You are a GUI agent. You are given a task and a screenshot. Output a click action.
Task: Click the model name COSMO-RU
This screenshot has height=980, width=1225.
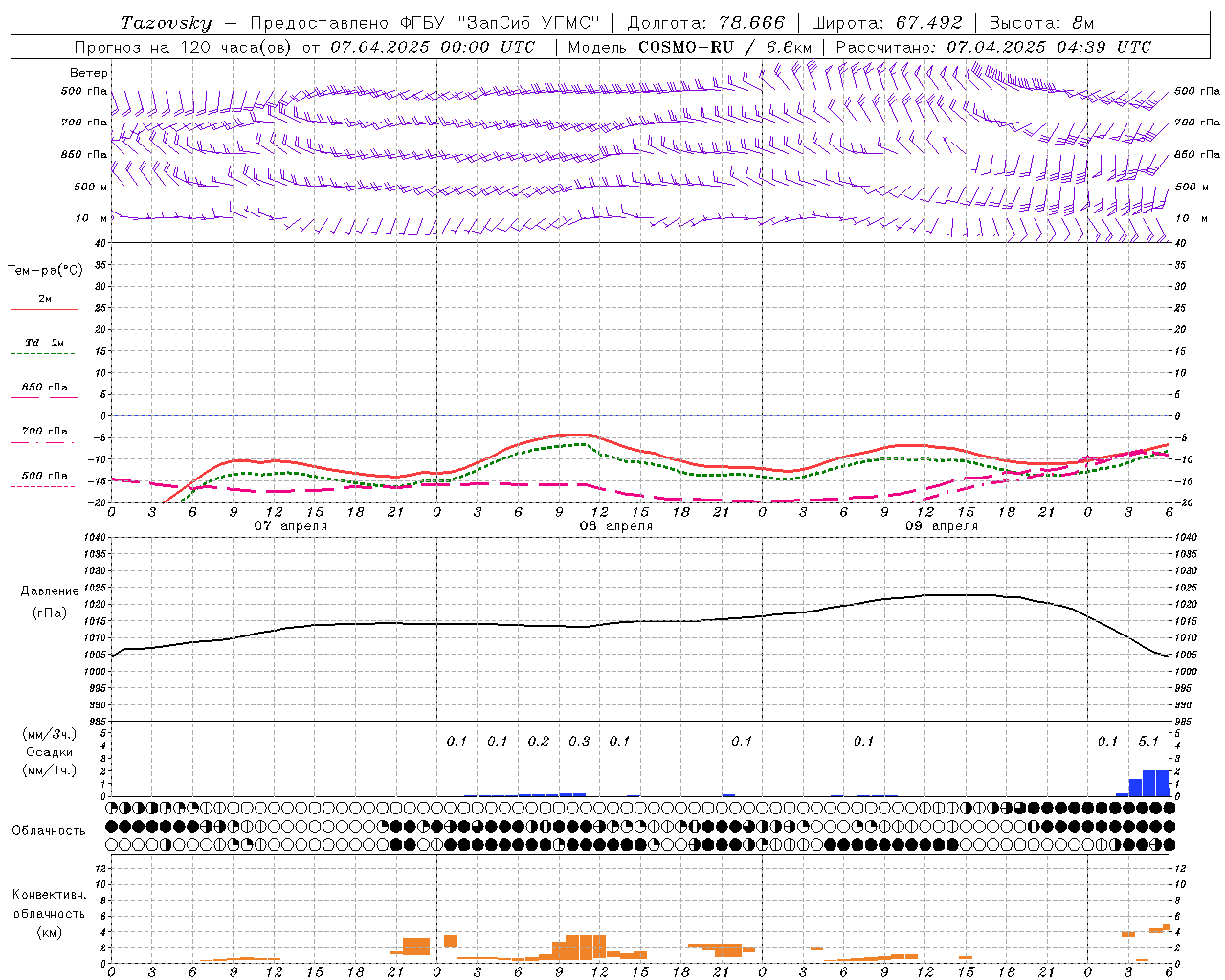[x=686, y=47]
